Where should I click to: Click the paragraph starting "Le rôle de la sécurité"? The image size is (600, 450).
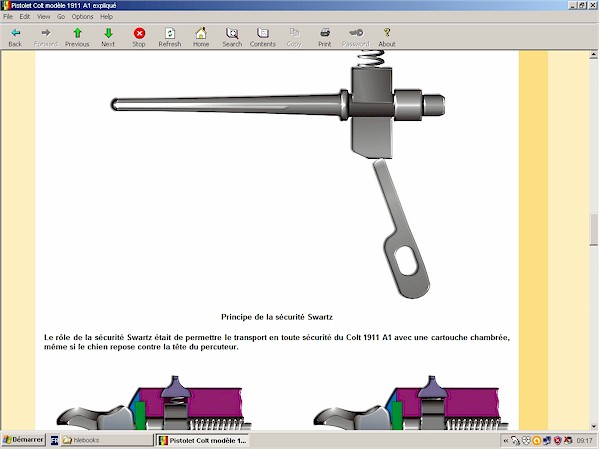coord(277,342)
